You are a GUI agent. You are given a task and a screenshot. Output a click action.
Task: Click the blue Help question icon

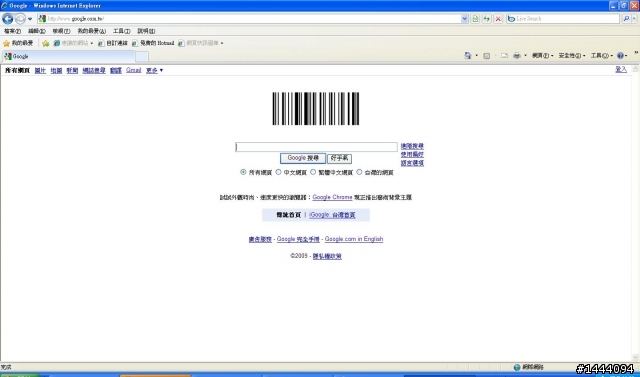[x=620, y=56]
